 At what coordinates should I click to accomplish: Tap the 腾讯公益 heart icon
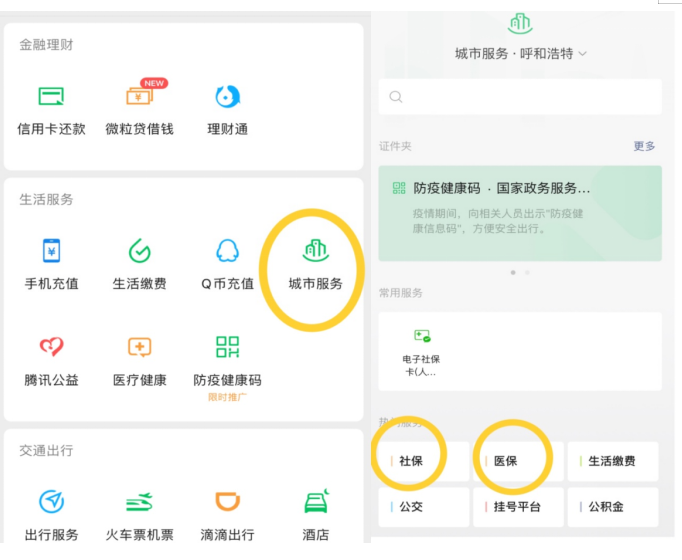tap(51, 348)
